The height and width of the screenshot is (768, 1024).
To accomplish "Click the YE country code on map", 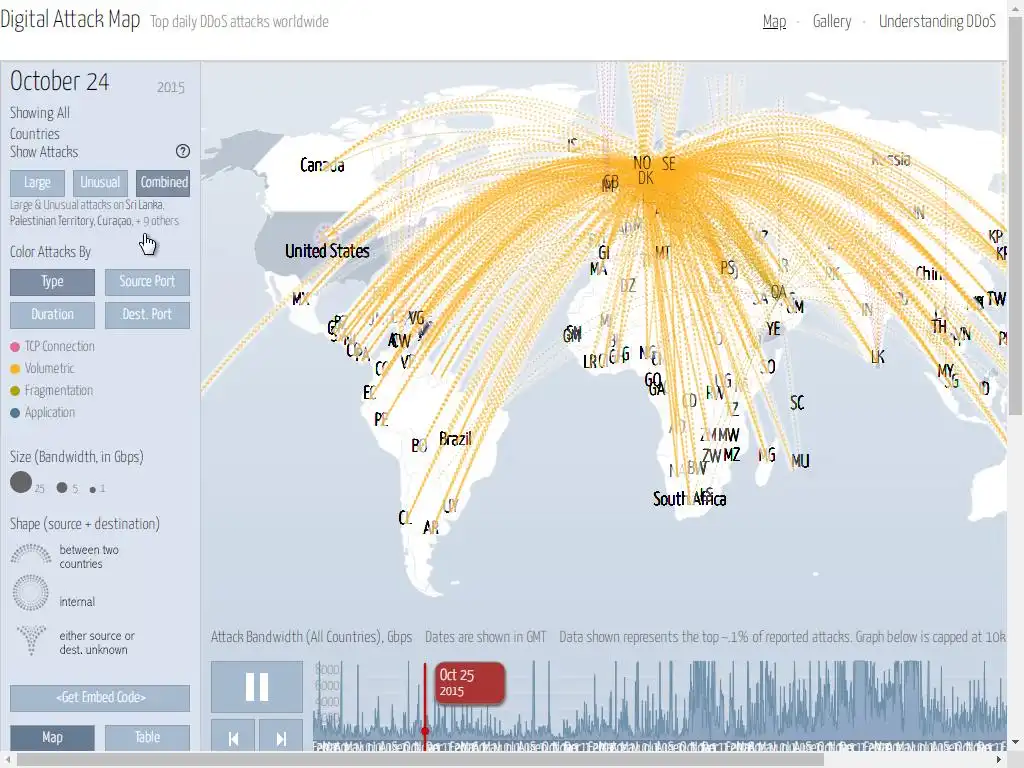I will (773, 329).
